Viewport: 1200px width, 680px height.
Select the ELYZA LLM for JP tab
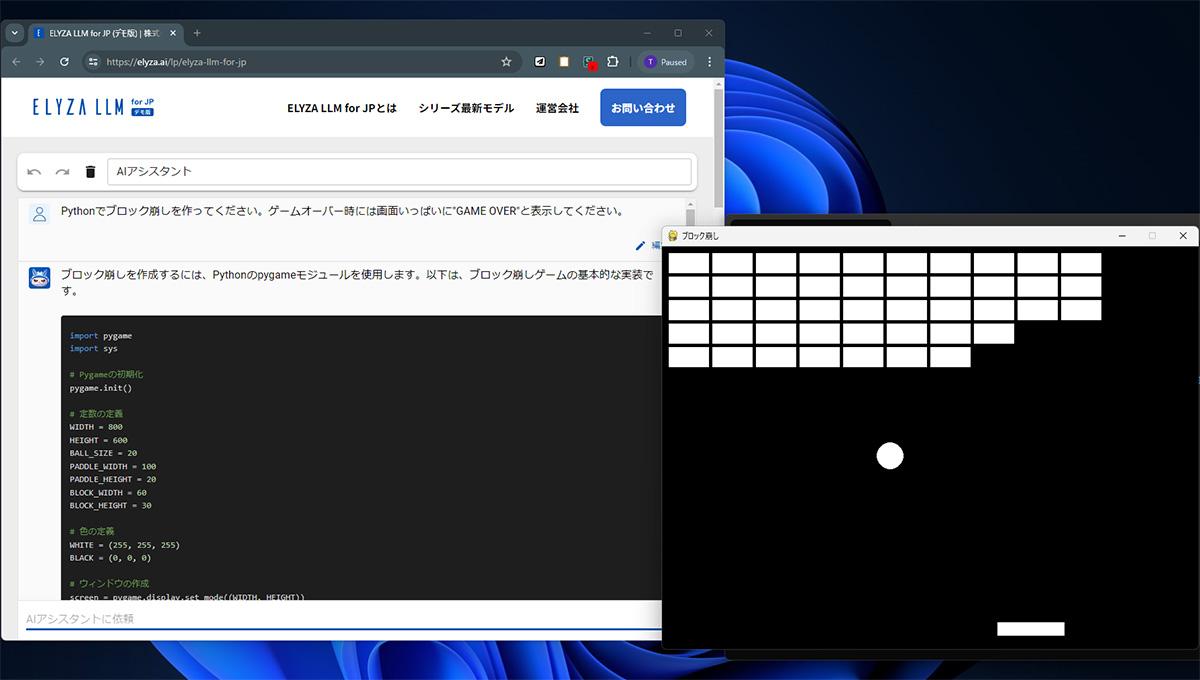click(x=105, y=33)
